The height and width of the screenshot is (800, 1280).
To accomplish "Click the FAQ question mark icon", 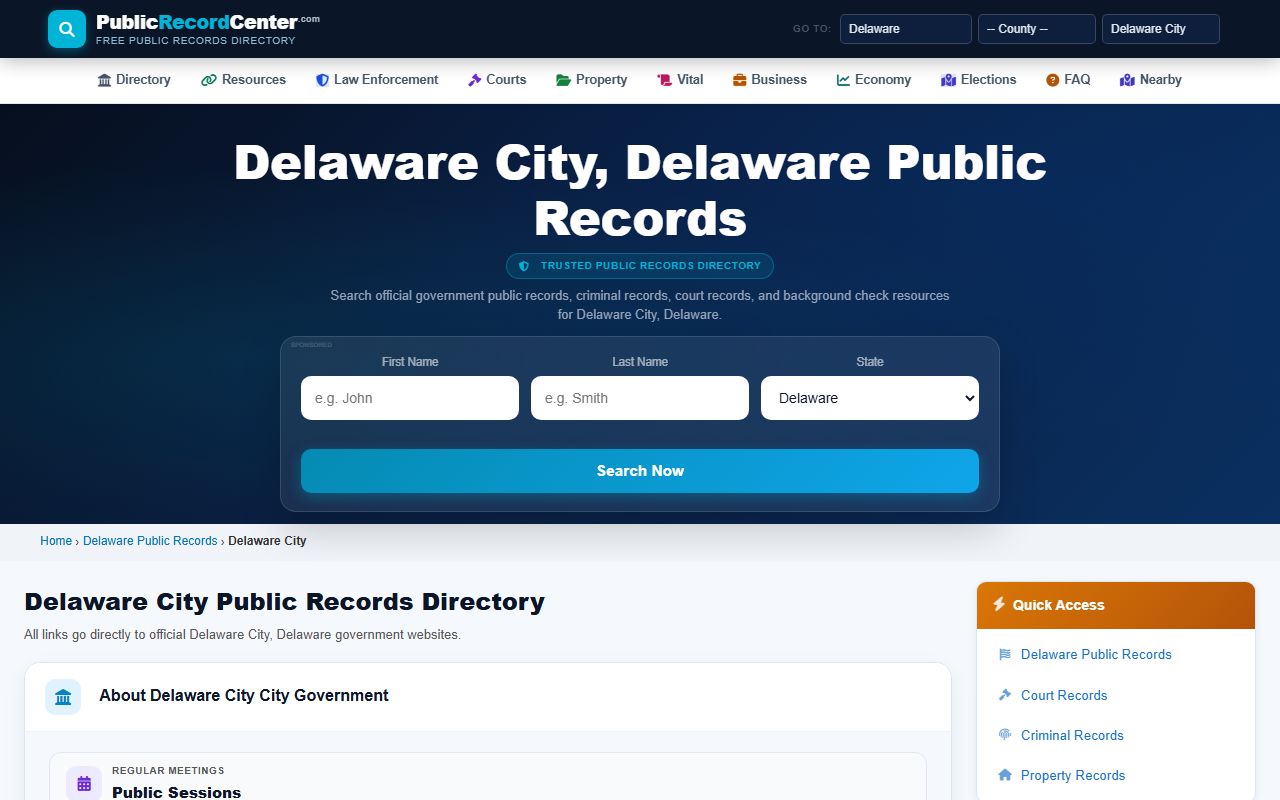I will (x=1053, y=80).
